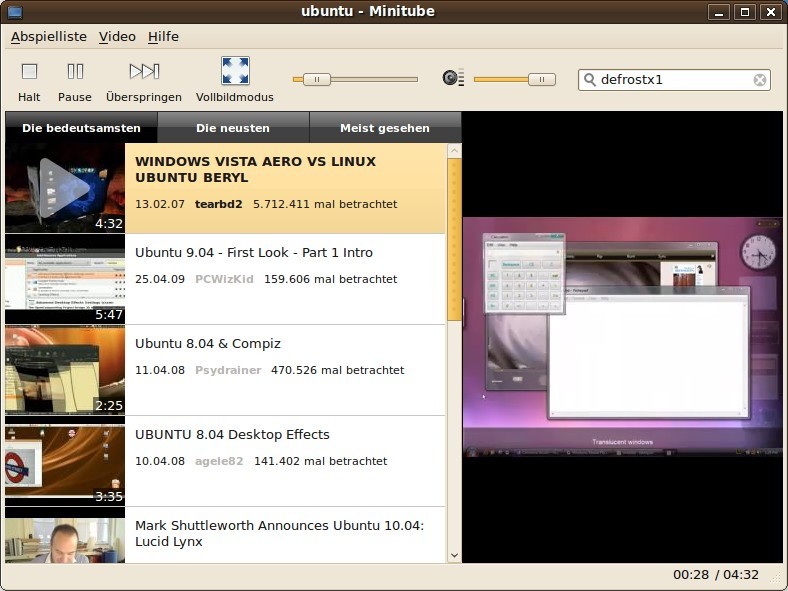
Task: Mute audio using the speaker icon
Action: tap(453, 78)
